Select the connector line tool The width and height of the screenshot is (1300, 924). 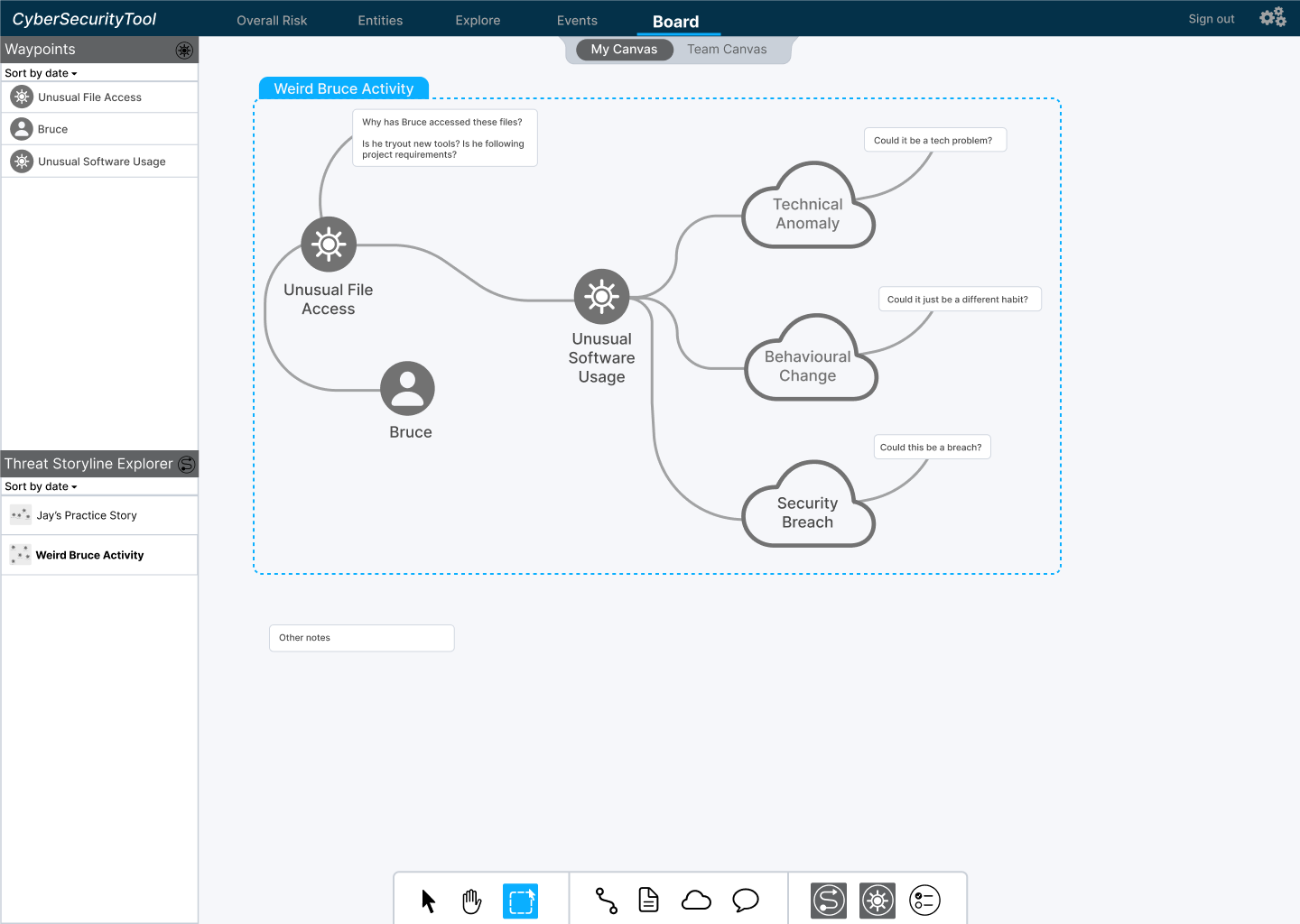[x=607, y=901]
